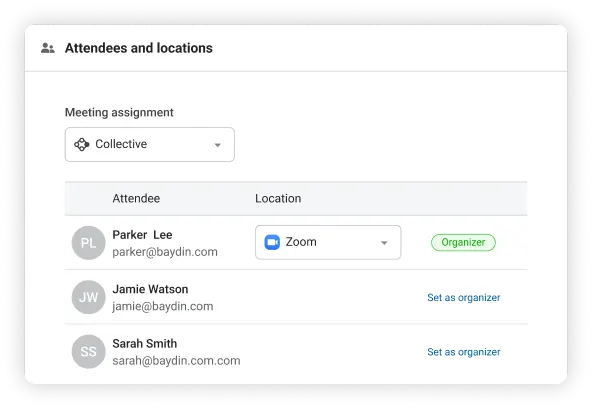
Task: Click the Attendees and locations heading
Action: tap(139, 48)
